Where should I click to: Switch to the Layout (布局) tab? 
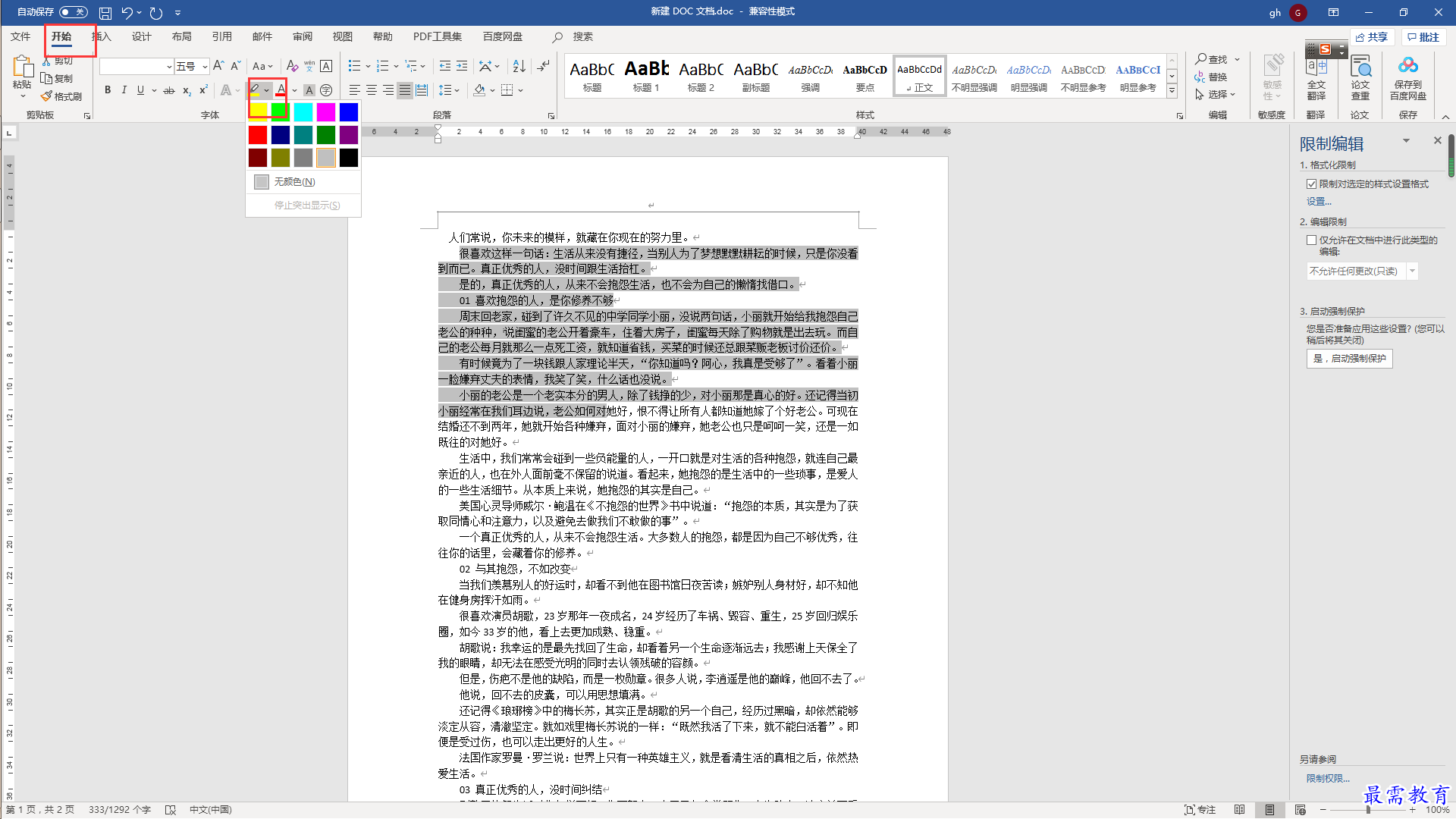pyautogui.click(x=182, y=36)
